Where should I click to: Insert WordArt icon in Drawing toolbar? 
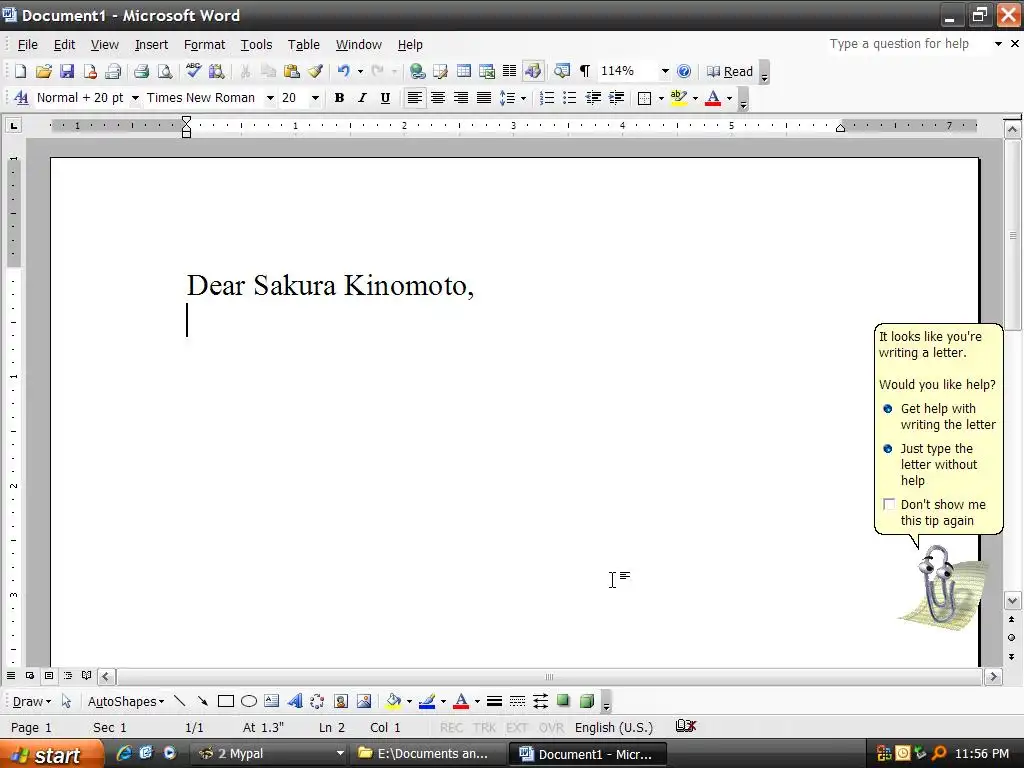(x=295, y=701)
